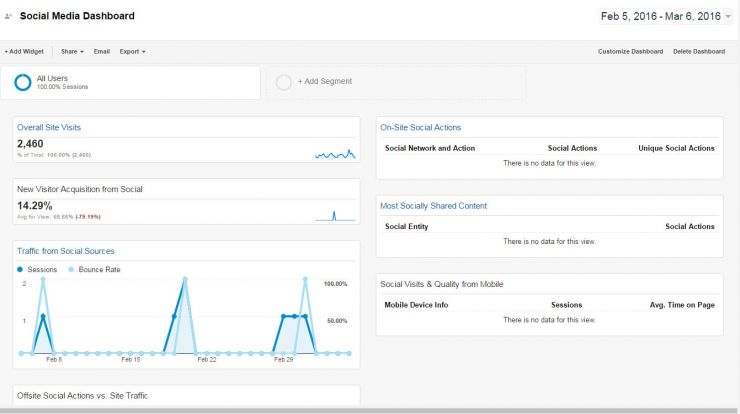
Task: Click the horizontal scrollbar at the bottom
Action: [x=370, y=411]
